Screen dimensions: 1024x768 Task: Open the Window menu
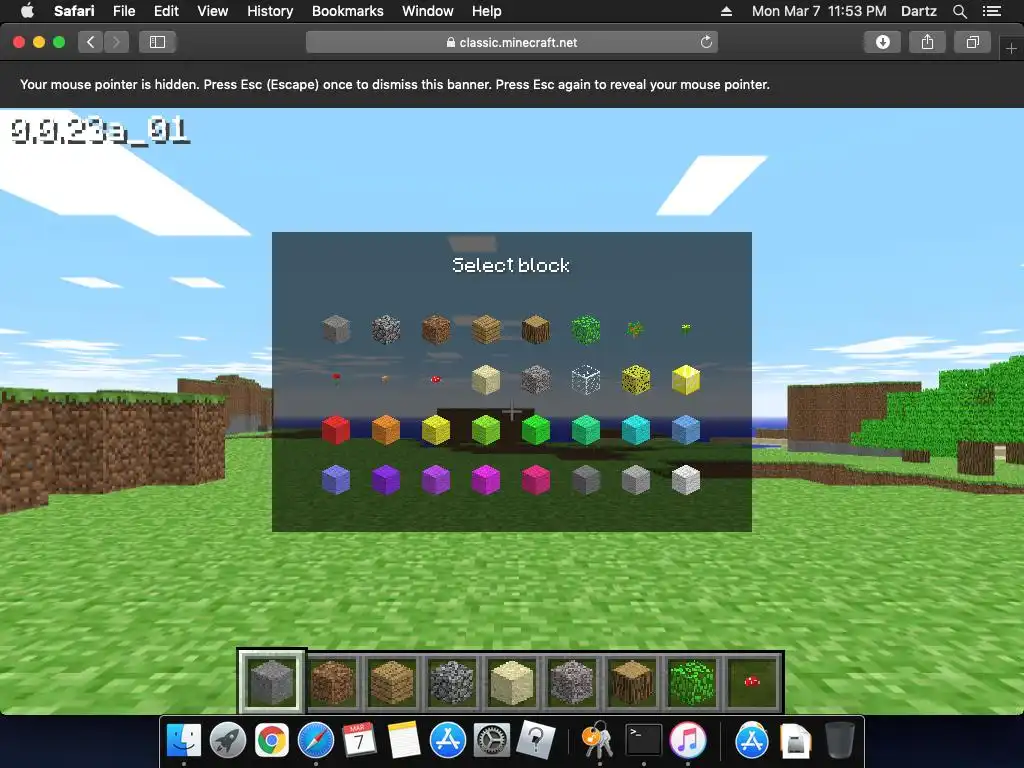(427, 11)
